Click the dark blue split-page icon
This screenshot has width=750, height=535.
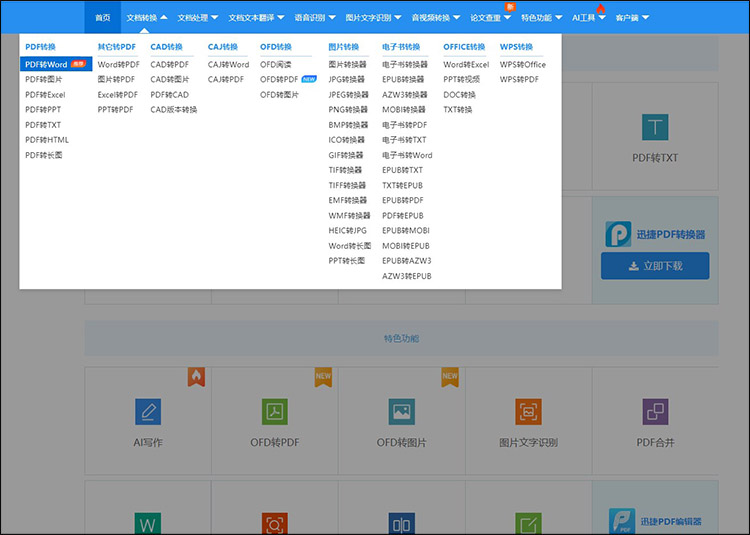(x=401, y=524)
